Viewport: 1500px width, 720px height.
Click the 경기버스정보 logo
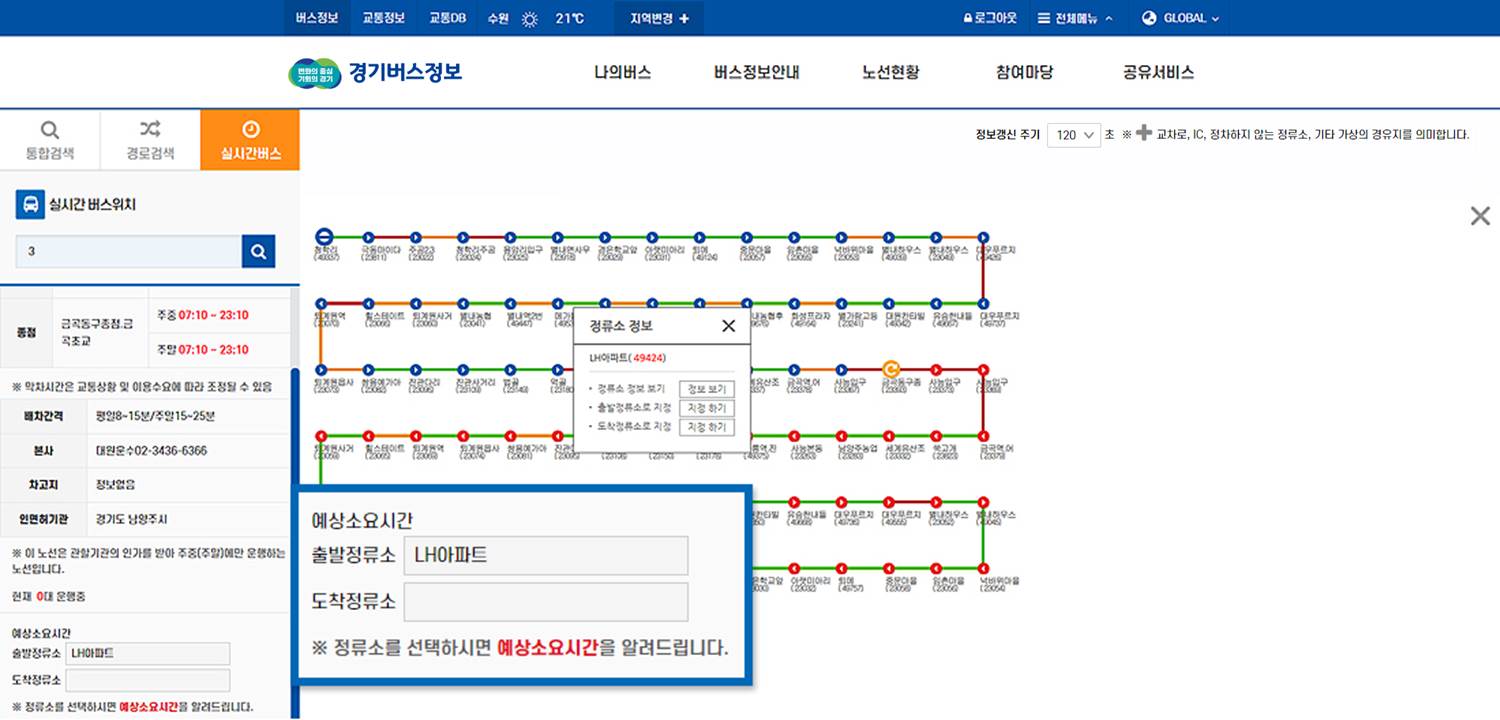[x=375, y=72]
